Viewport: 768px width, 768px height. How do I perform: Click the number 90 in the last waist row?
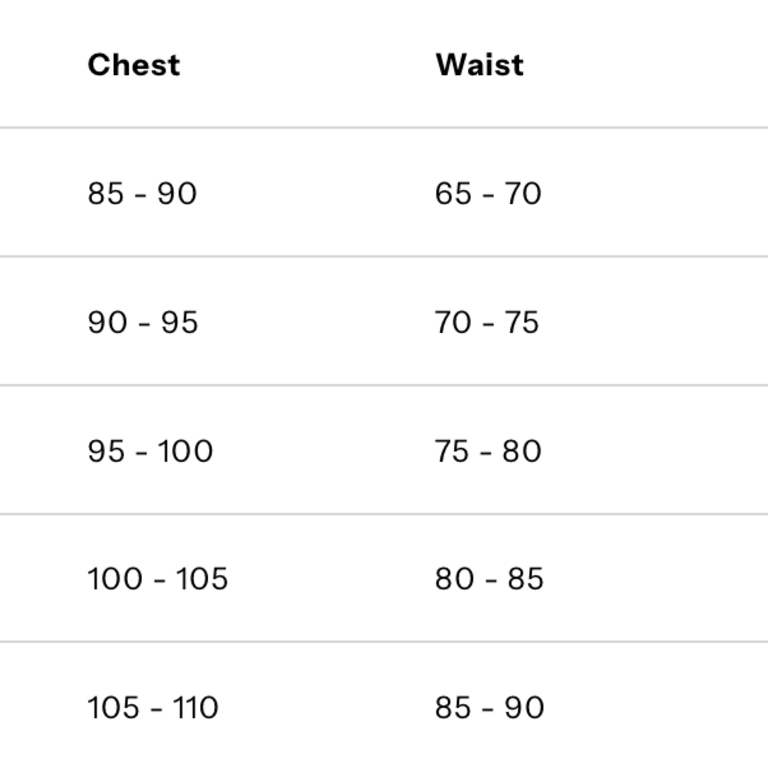(523, 708)
